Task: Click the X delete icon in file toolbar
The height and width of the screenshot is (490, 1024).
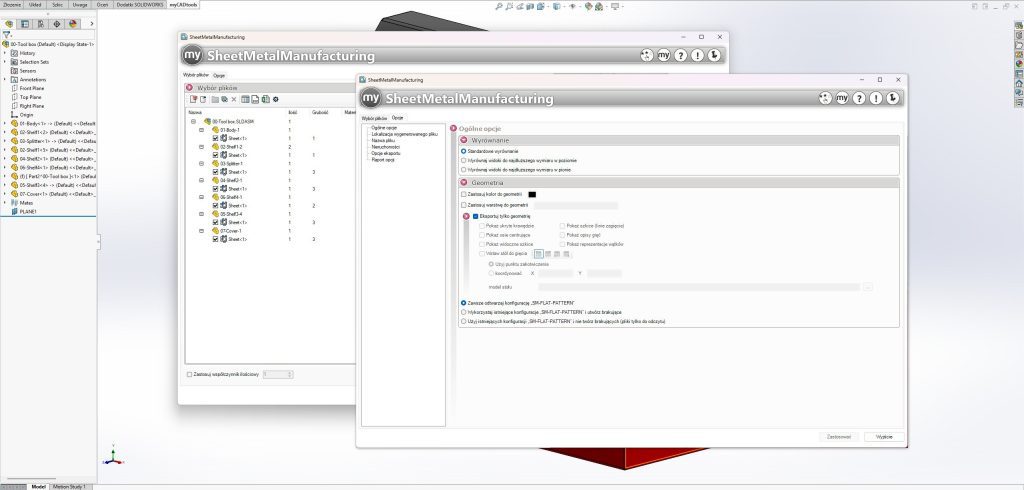Action: [x=234, y=99]
